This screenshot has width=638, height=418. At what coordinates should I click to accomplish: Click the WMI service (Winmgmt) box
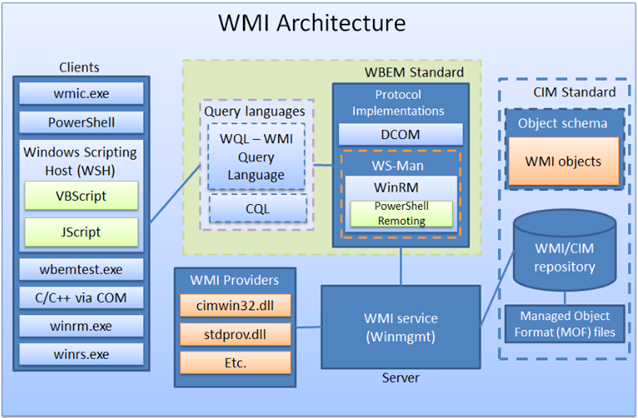(401, 327)
